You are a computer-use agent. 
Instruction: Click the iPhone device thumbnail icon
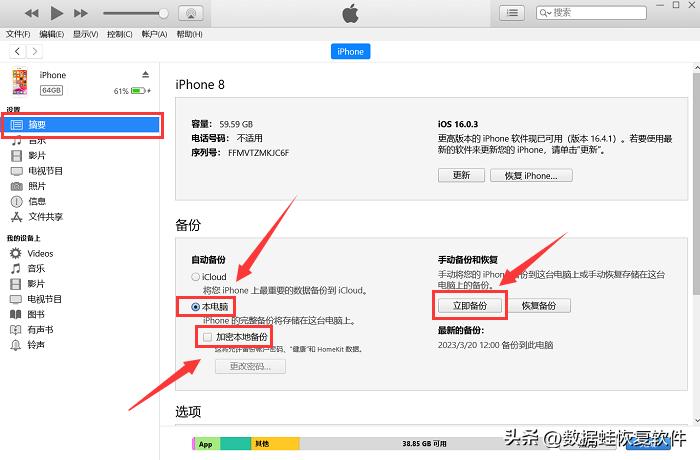tap(20, 81)
